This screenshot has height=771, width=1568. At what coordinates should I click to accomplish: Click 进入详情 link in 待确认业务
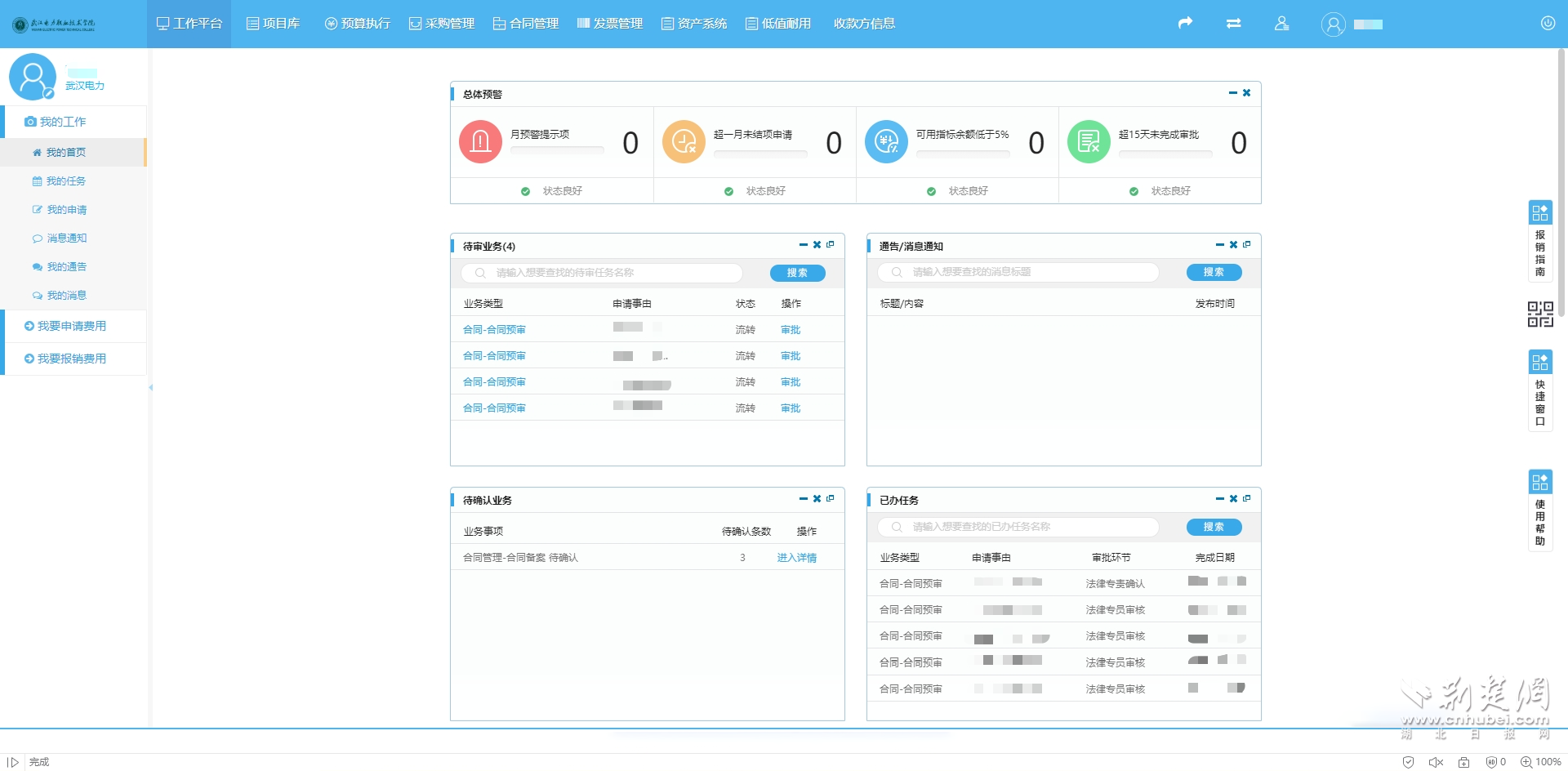pos(796,558)
